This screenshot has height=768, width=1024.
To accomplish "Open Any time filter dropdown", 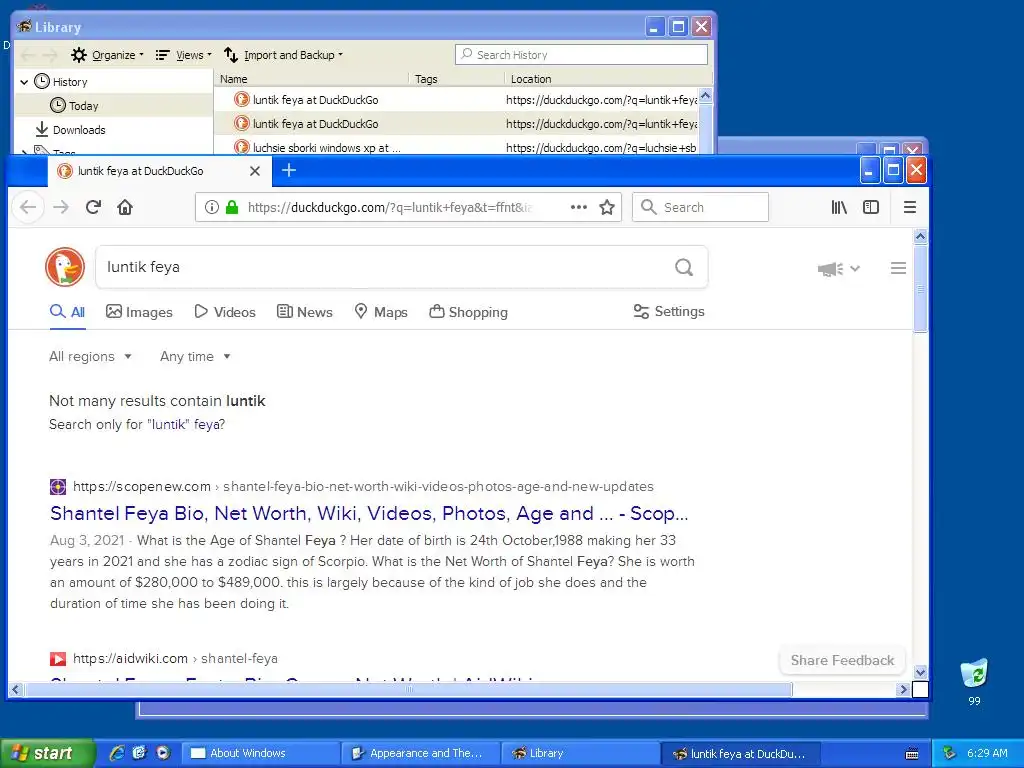I will pyautogui.click(x=195, y=357).
